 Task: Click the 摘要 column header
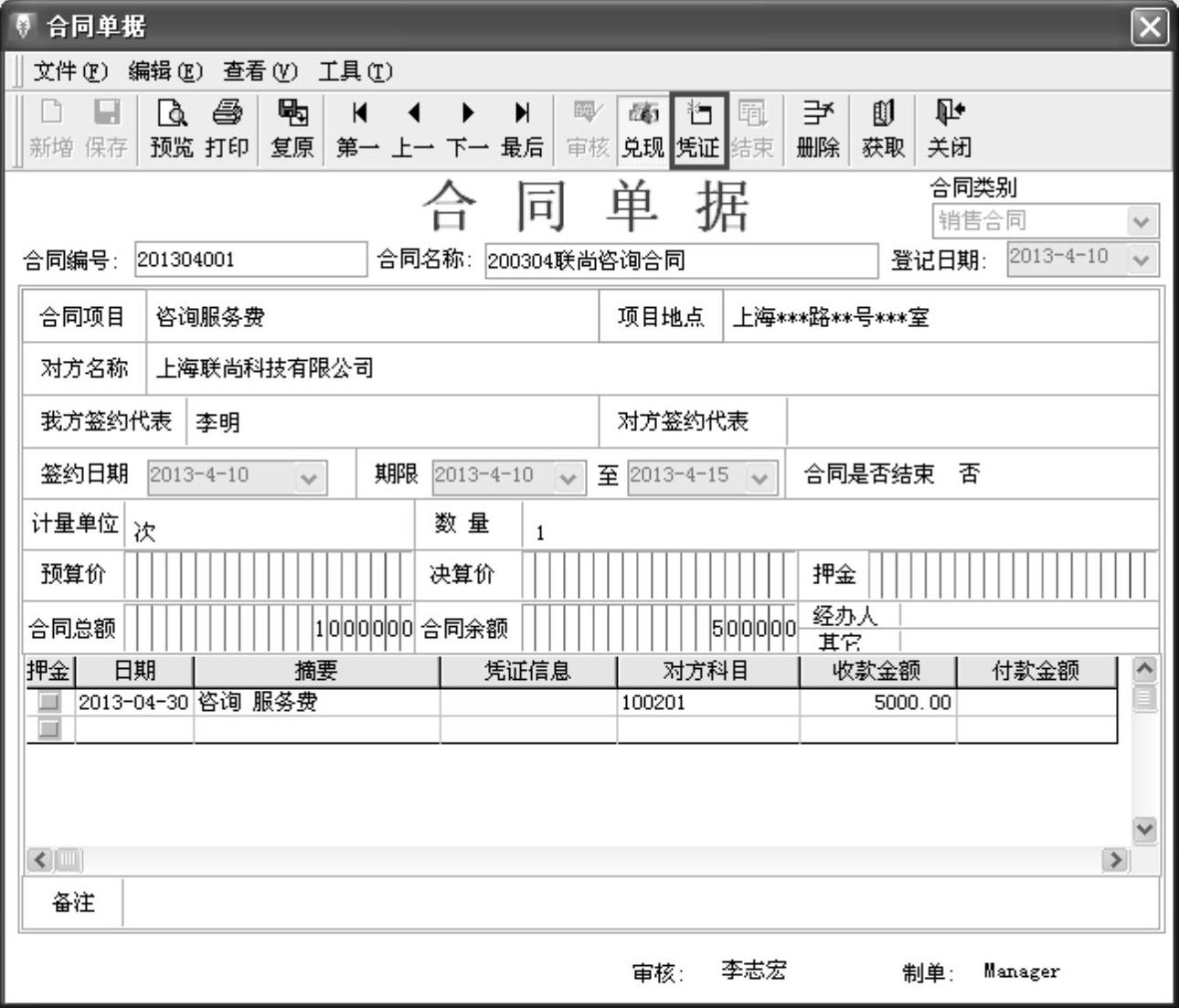(x=316, y=671)
